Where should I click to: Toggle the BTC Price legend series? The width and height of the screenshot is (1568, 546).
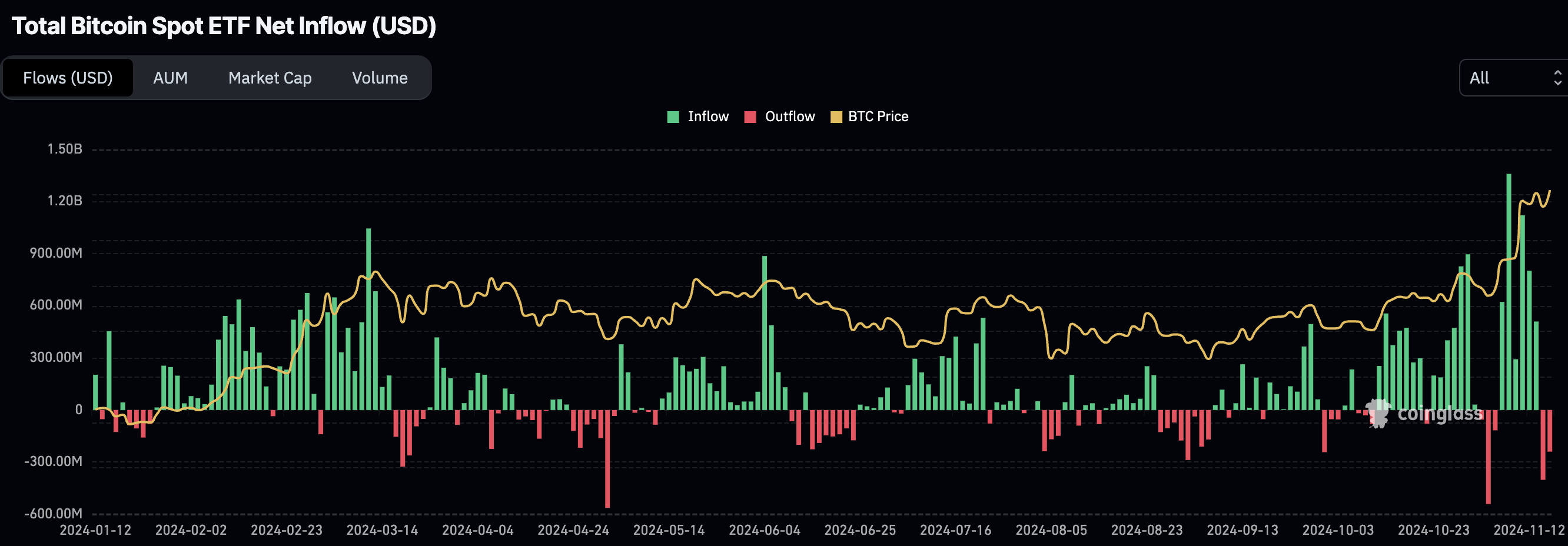(869, 117)
